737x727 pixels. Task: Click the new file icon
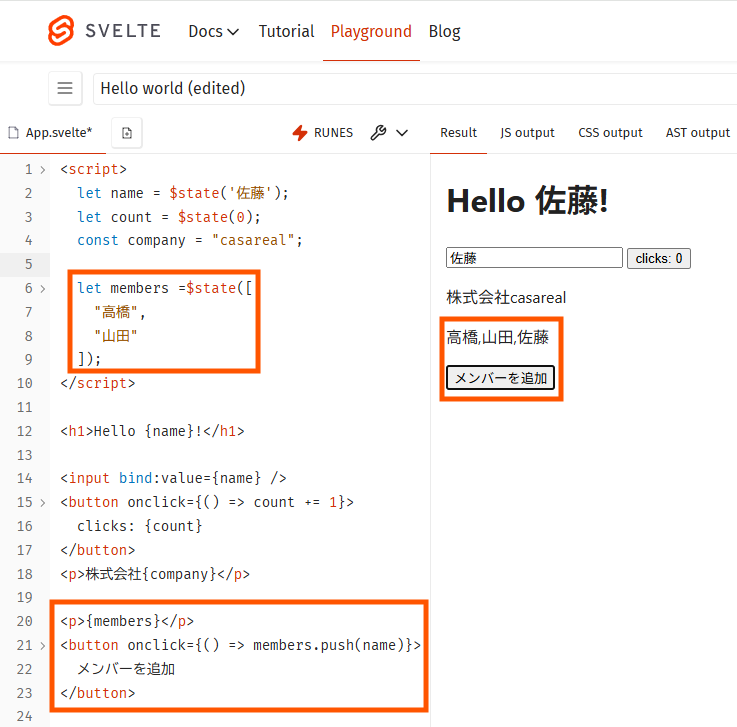[x=127, y=133]
